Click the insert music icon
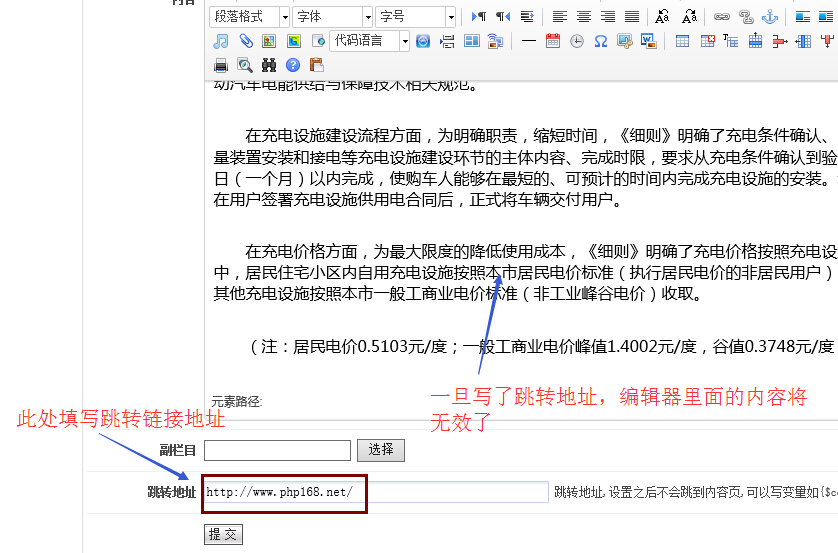Viewport: 838px width, 553px height. (221, 41)
